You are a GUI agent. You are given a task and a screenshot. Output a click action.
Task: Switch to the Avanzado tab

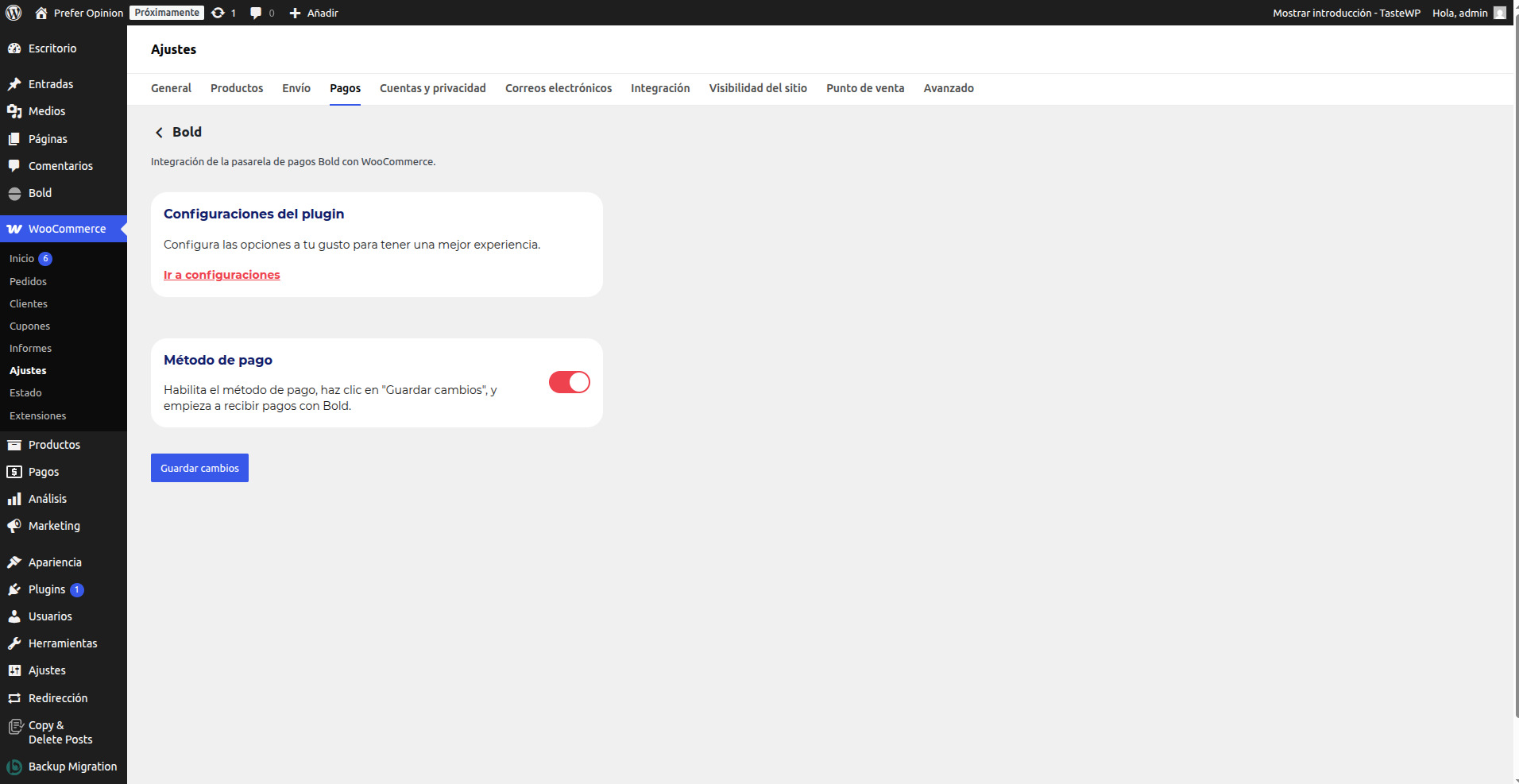coord(949,88)
